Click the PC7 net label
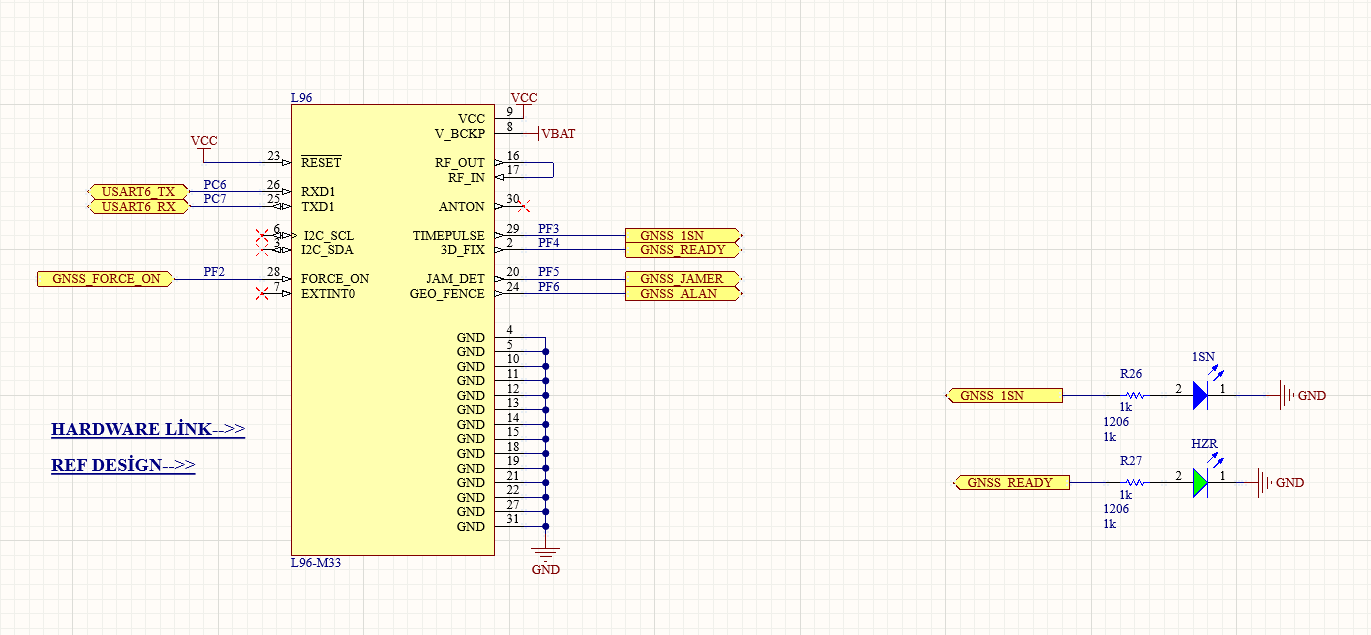 click(x=215, y=199)
